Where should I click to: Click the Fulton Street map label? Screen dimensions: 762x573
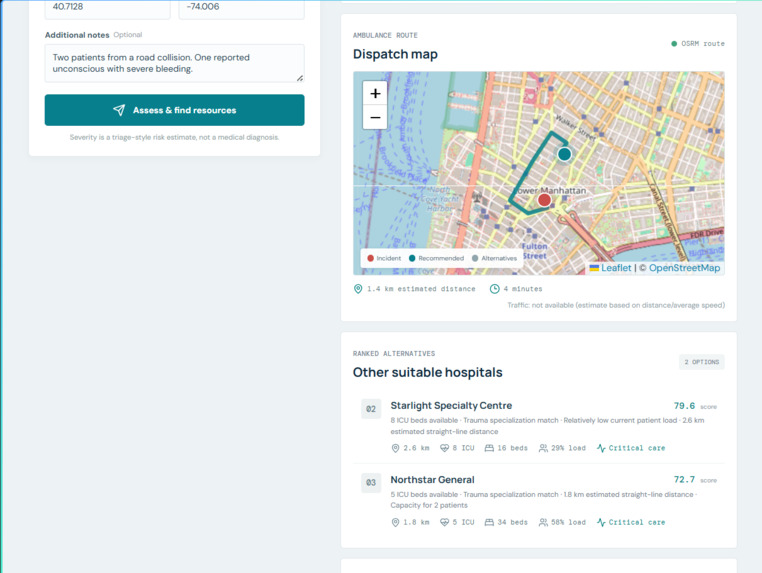(x=535, y=251)
